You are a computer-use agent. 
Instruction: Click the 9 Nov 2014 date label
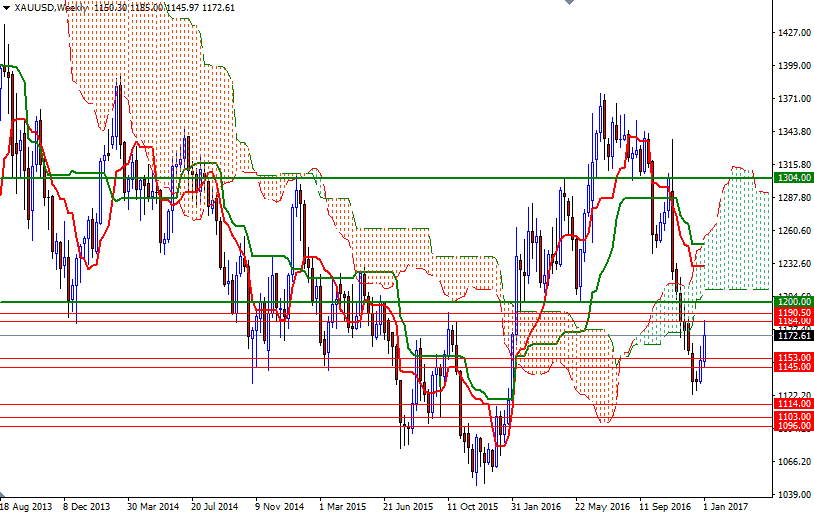pos(279,506)
